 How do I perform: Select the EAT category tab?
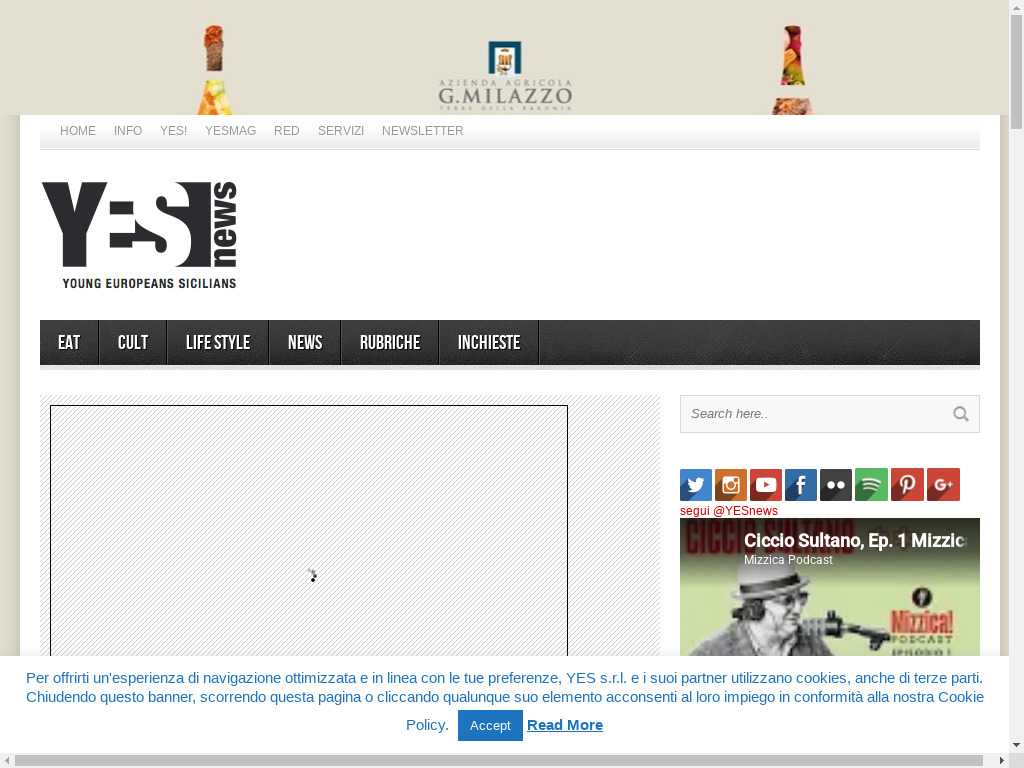tap(69, 342)
